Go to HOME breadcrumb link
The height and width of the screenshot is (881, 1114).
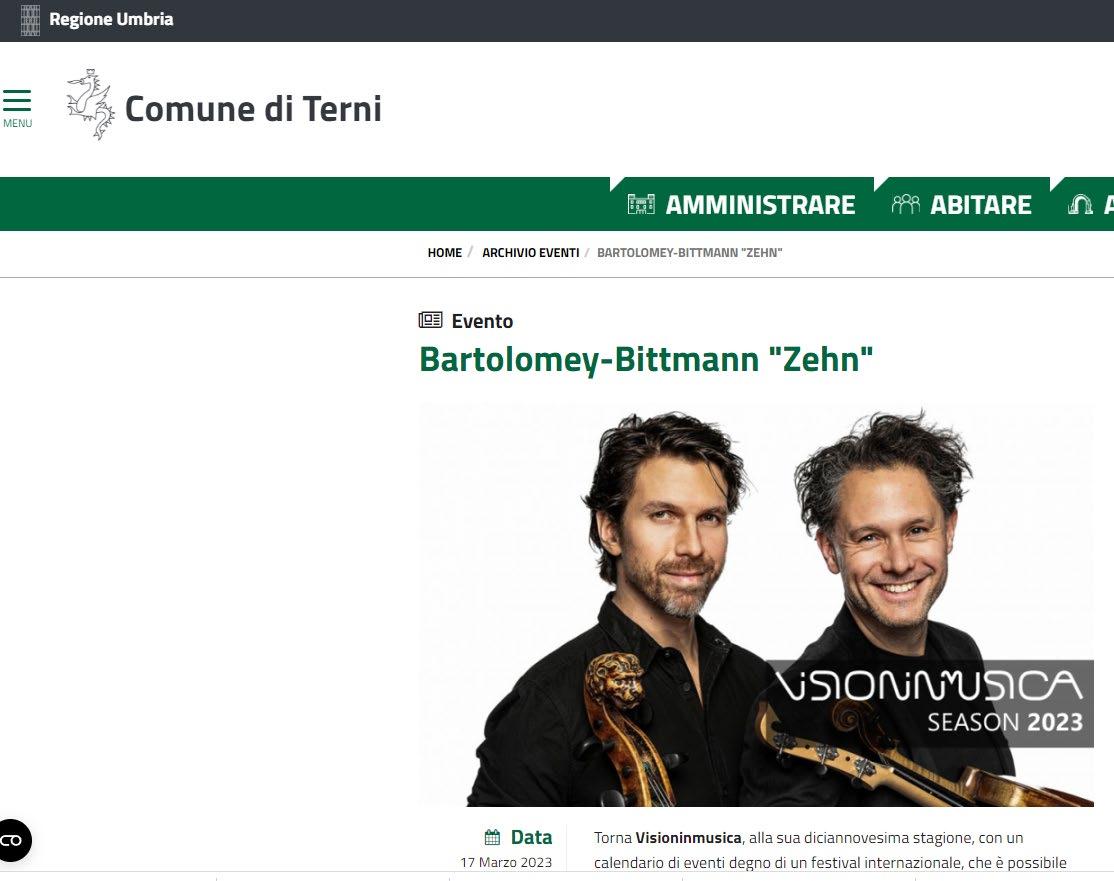tap(445, 253)
